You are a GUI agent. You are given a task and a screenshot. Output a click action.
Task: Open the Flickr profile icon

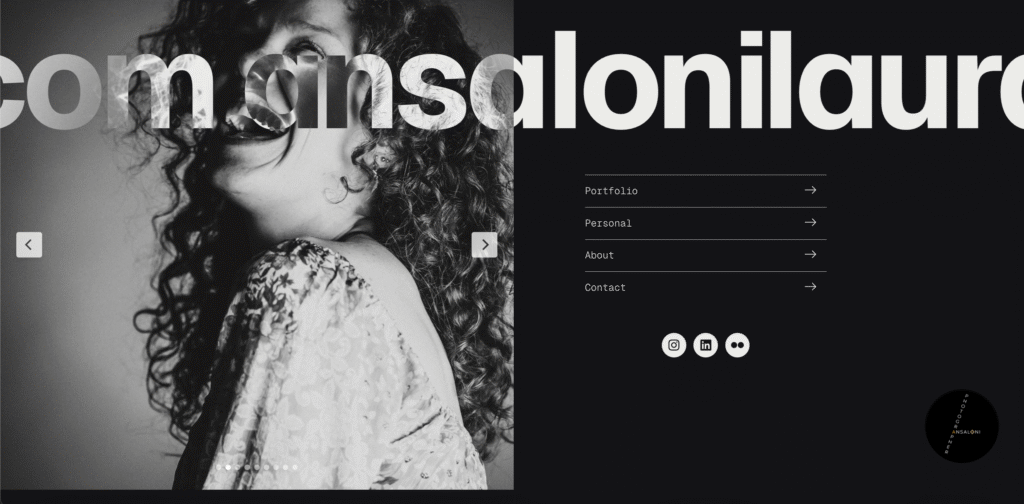[737, 345]
